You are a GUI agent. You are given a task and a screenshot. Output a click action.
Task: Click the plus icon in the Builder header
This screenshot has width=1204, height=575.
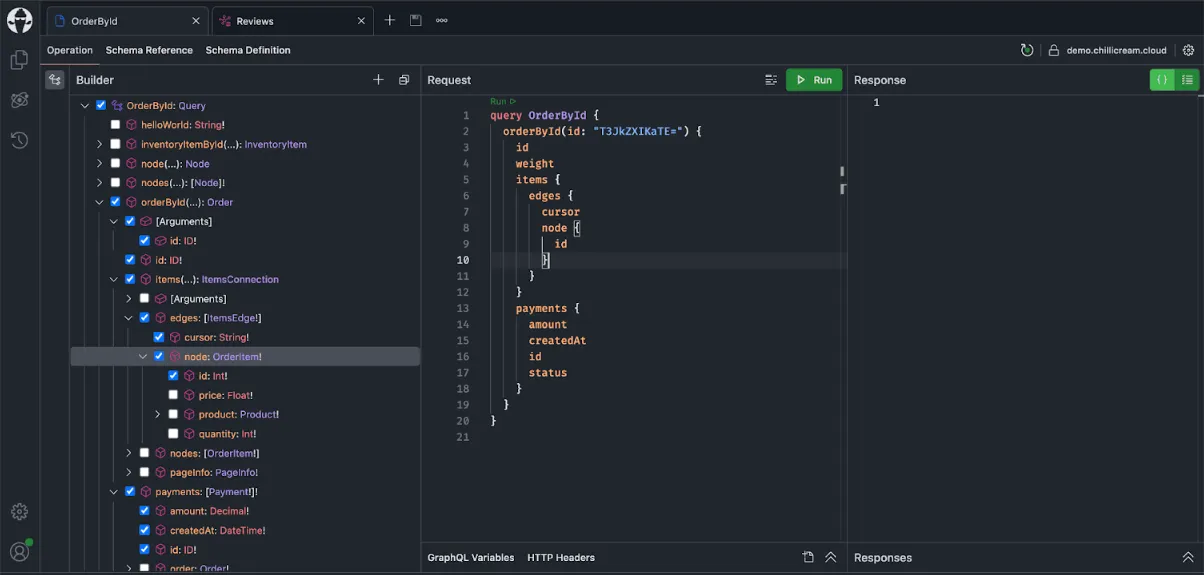pos(378,80)
